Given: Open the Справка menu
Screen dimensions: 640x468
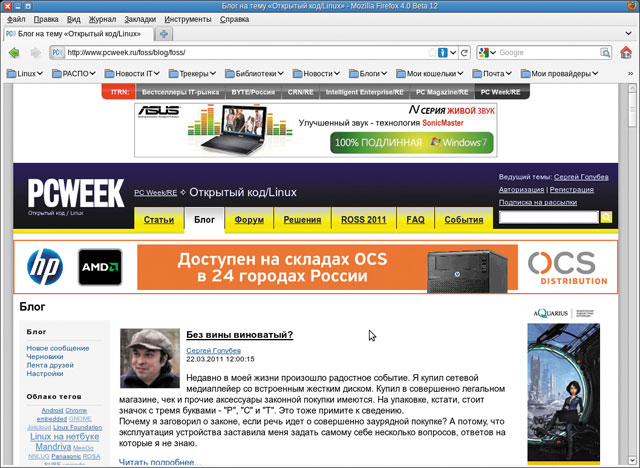Looking at the screenshot, I should coord(234,19).
